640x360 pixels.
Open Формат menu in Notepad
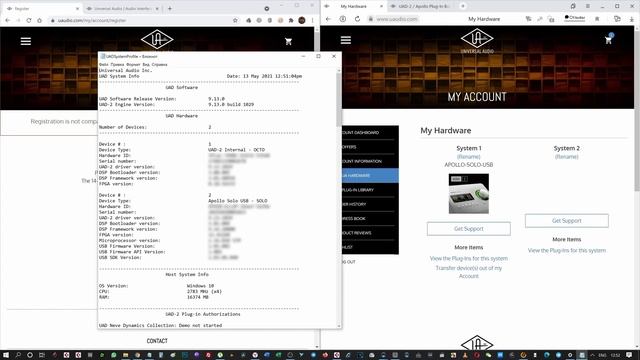[x=133, y=64]
